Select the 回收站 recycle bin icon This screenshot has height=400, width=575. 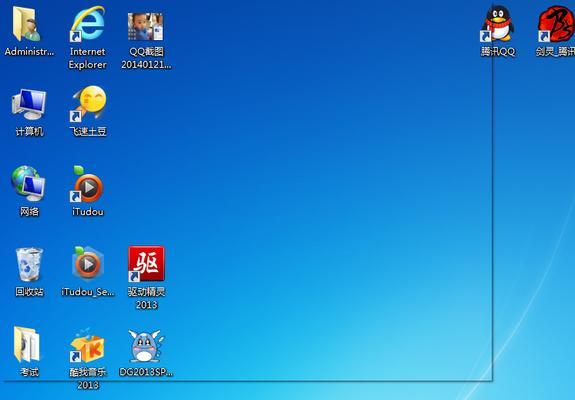29,265
